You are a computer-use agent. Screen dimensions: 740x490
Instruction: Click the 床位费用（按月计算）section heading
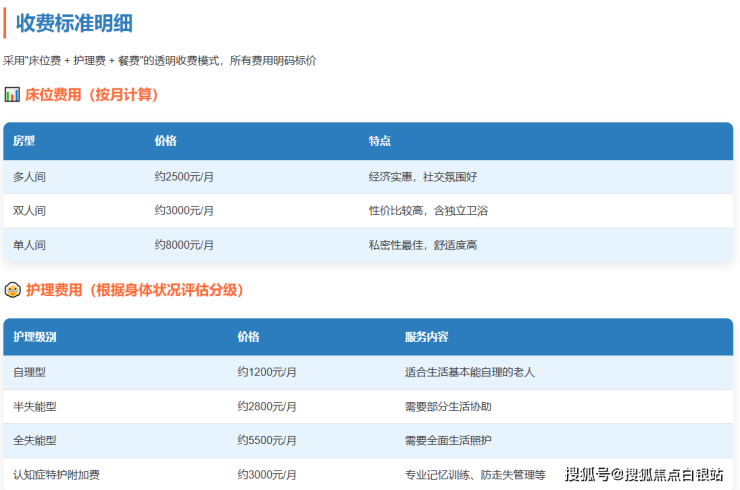(x=92, y=95)
